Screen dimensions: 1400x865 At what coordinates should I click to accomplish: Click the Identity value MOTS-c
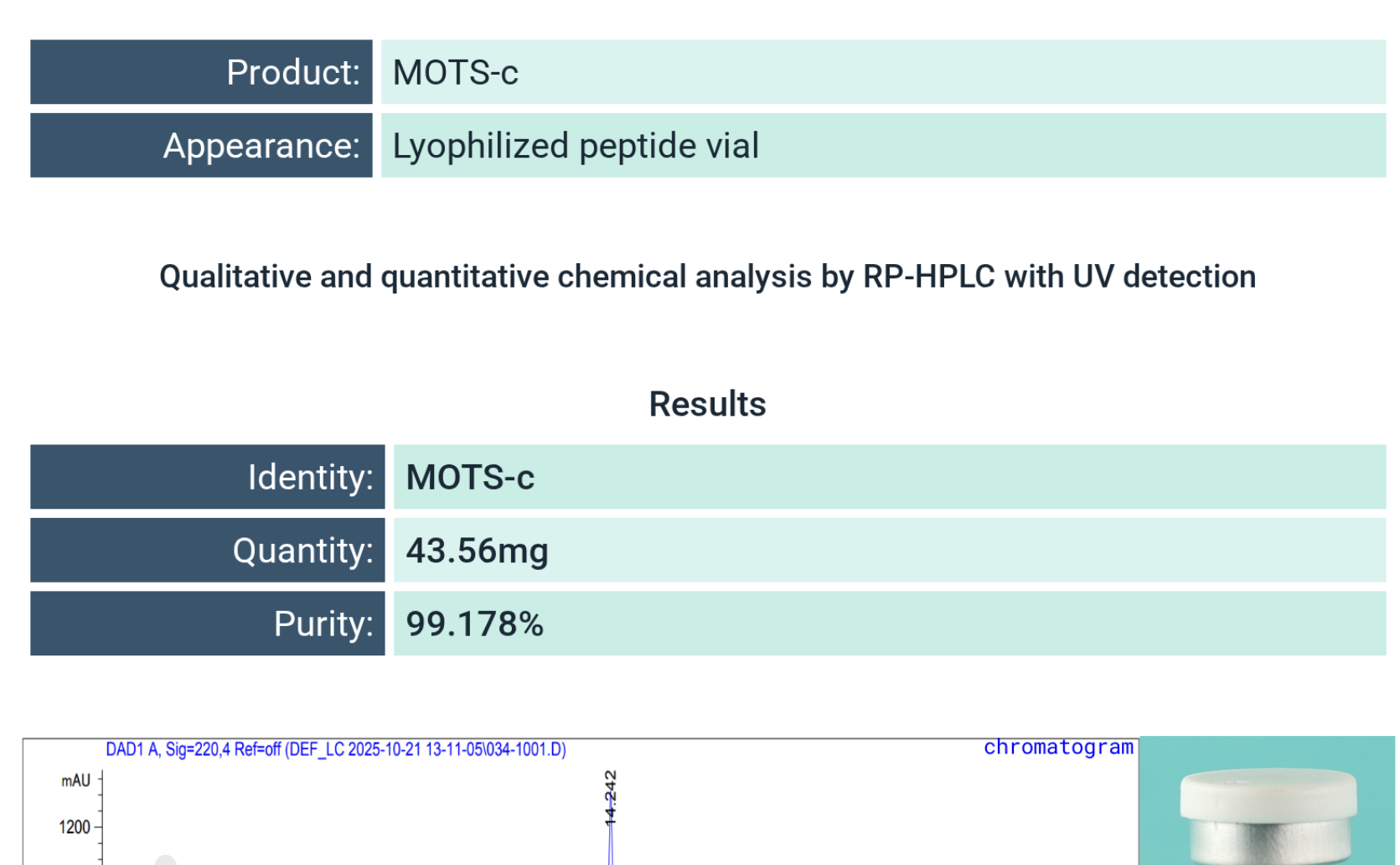tap(470, 478)
